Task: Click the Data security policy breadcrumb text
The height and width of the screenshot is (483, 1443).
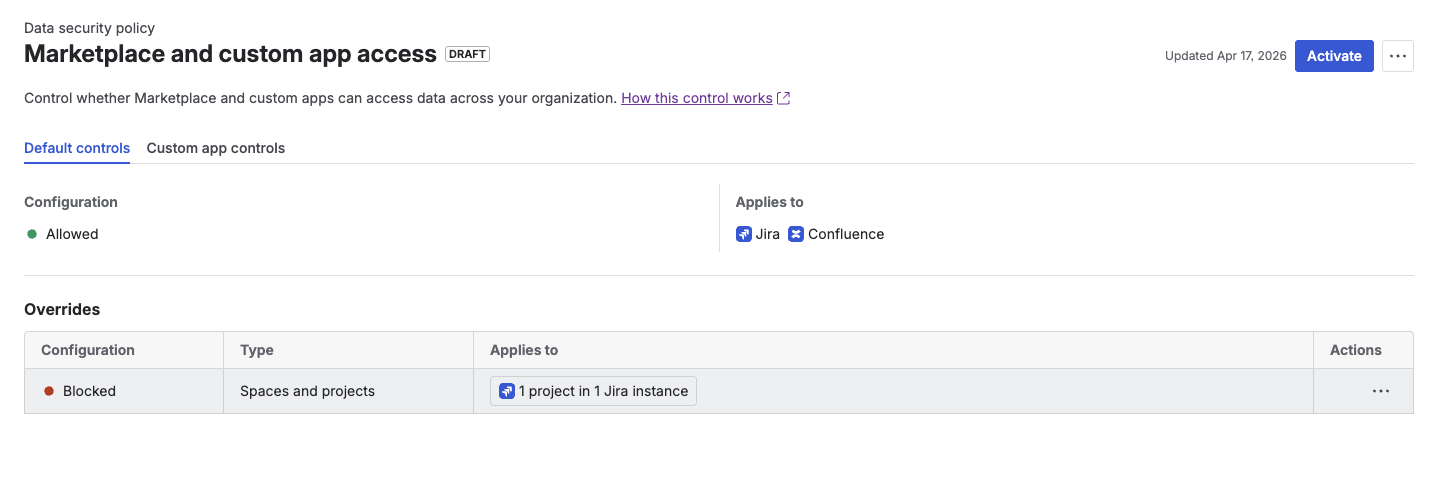Action: point(89,28)
